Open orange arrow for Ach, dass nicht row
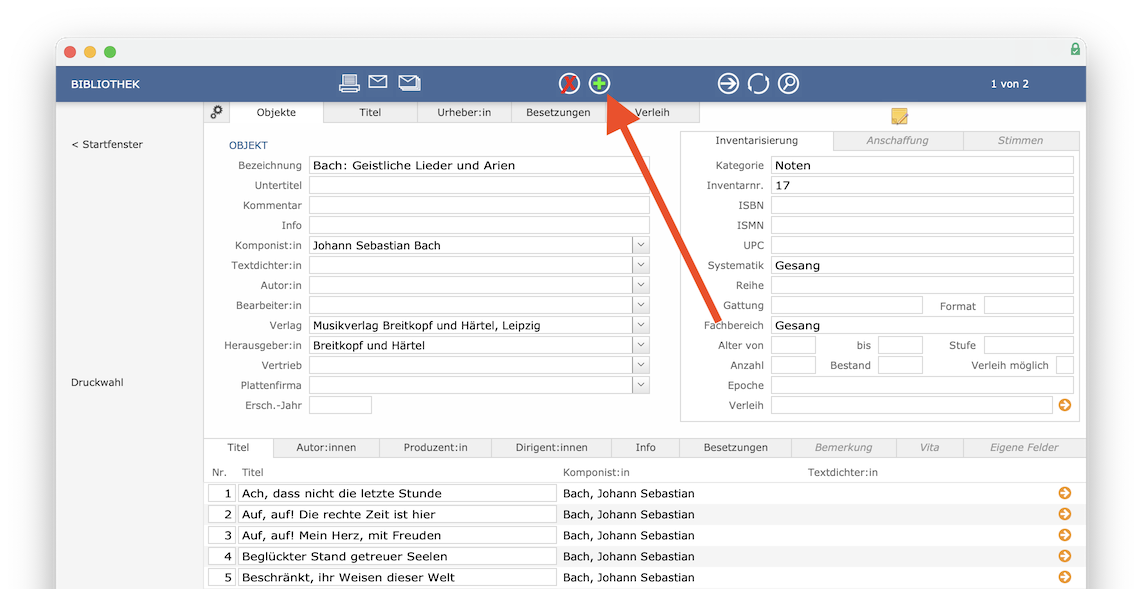This screenshot has width=1142, height=589. point(1065,493)
